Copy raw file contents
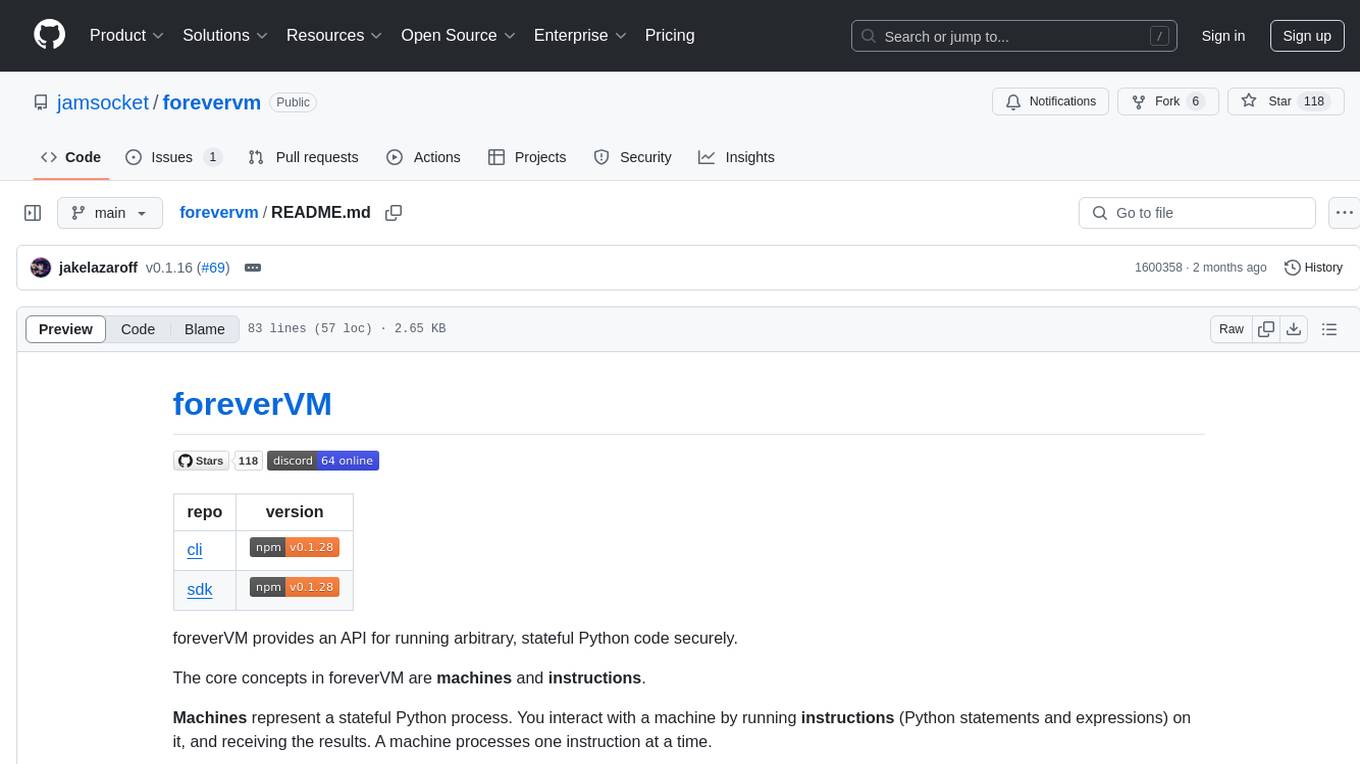1360x764 pixels. [1266, 329]
